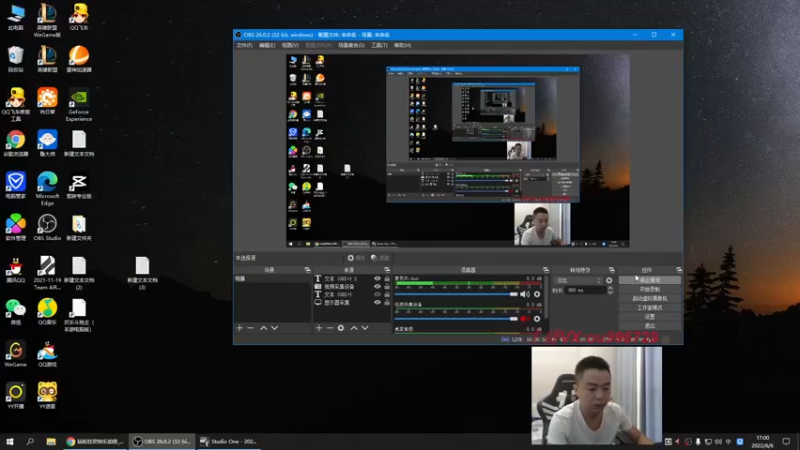Open source properties gear in sources toolbar
This screenshot has width=800, height=450.
(x=341, y=328)
